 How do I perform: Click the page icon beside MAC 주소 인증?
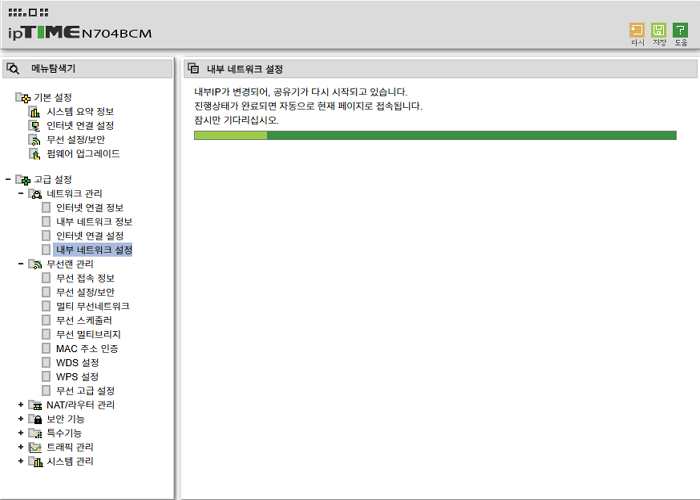tap(46, 349)
